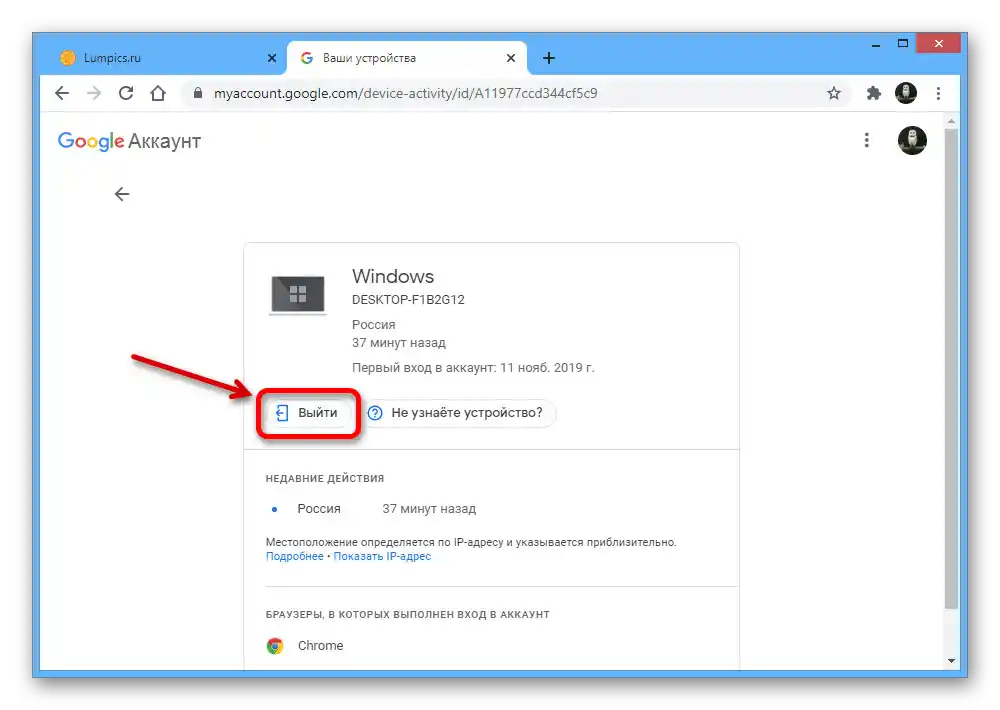Image resolution: width=1000 pixels, height=710 pixels.
Task: Open the browser home page icon
Action: 158,93
